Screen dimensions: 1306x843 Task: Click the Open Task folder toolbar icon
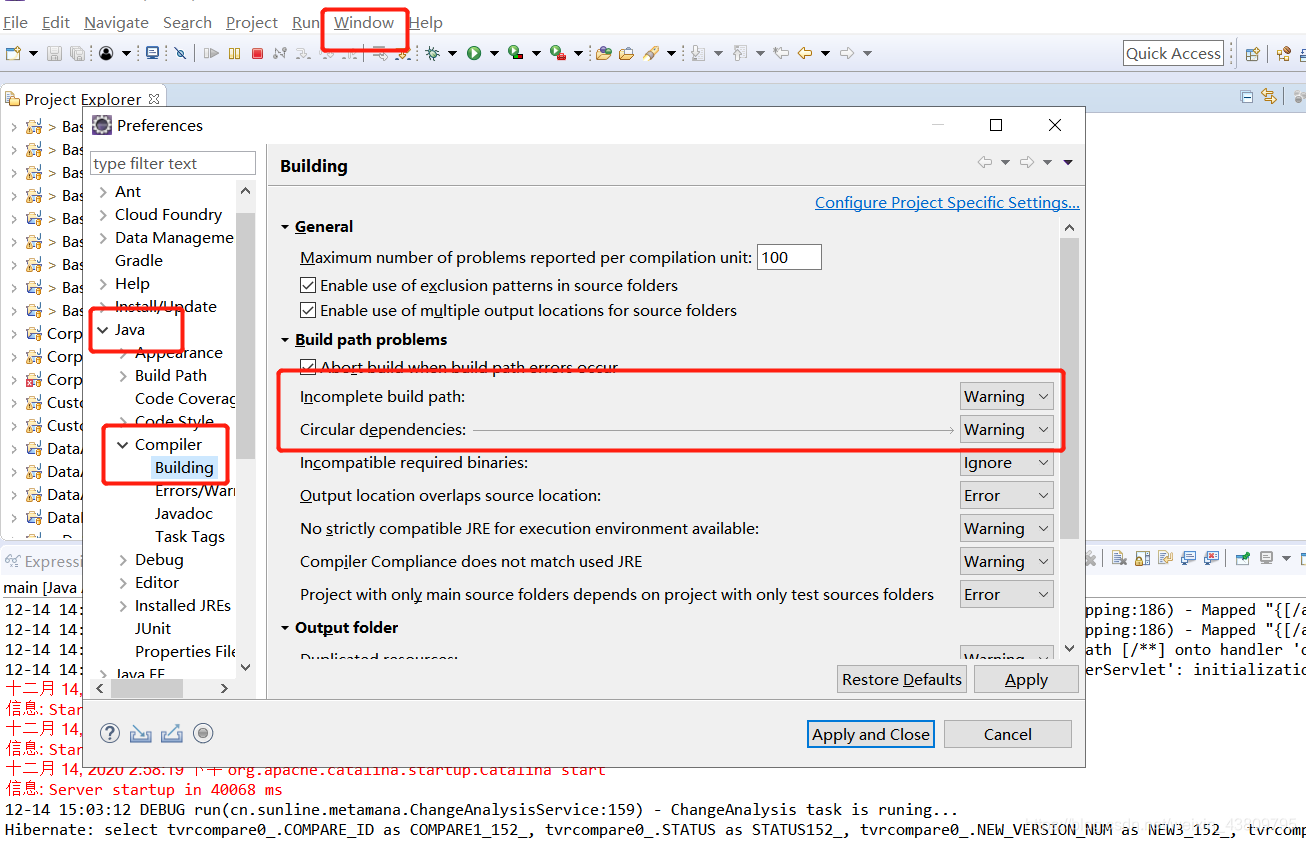[626, 53]
